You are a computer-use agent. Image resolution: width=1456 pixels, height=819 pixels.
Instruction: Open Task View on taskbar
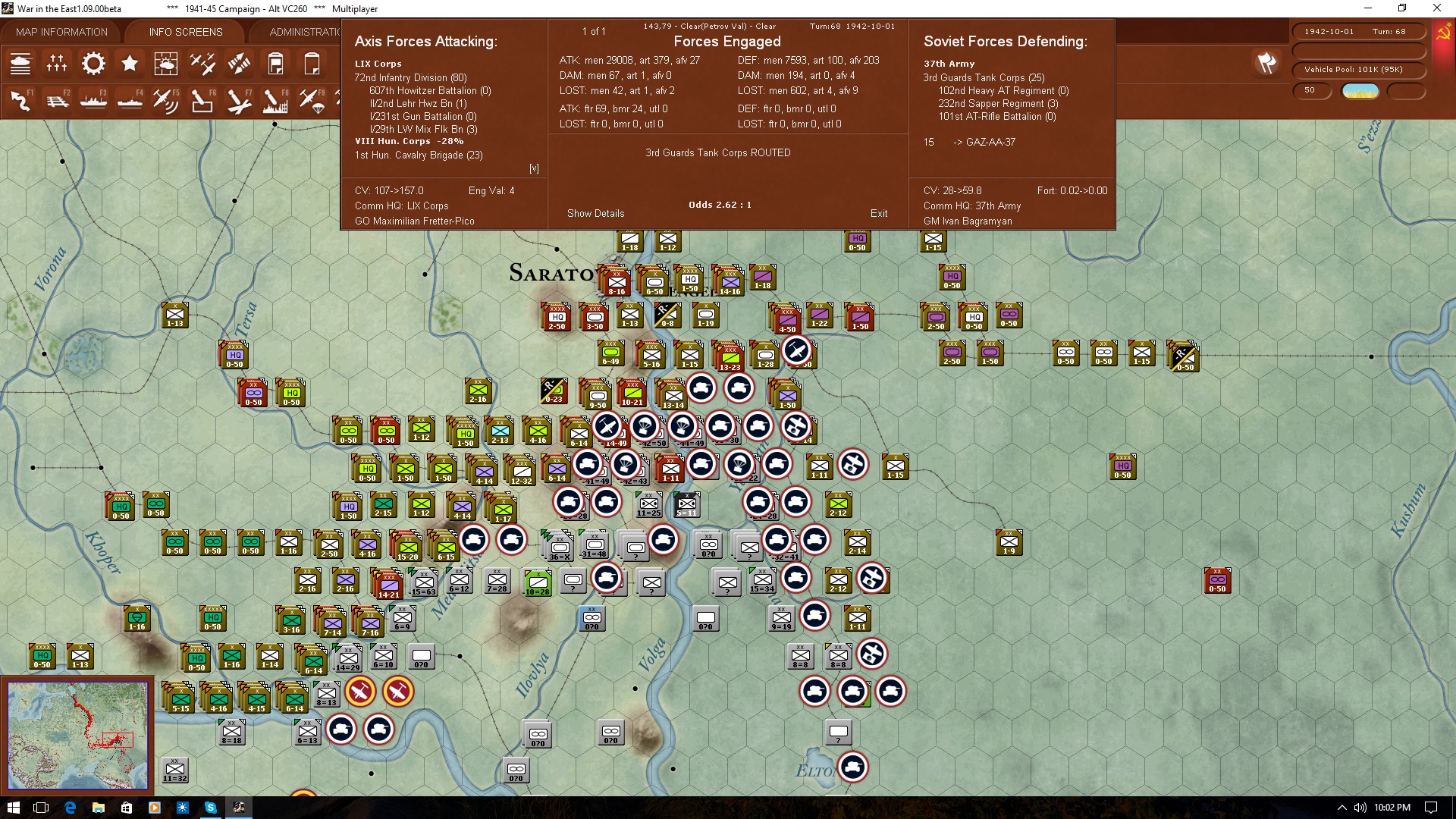click(x=42, y=808)
